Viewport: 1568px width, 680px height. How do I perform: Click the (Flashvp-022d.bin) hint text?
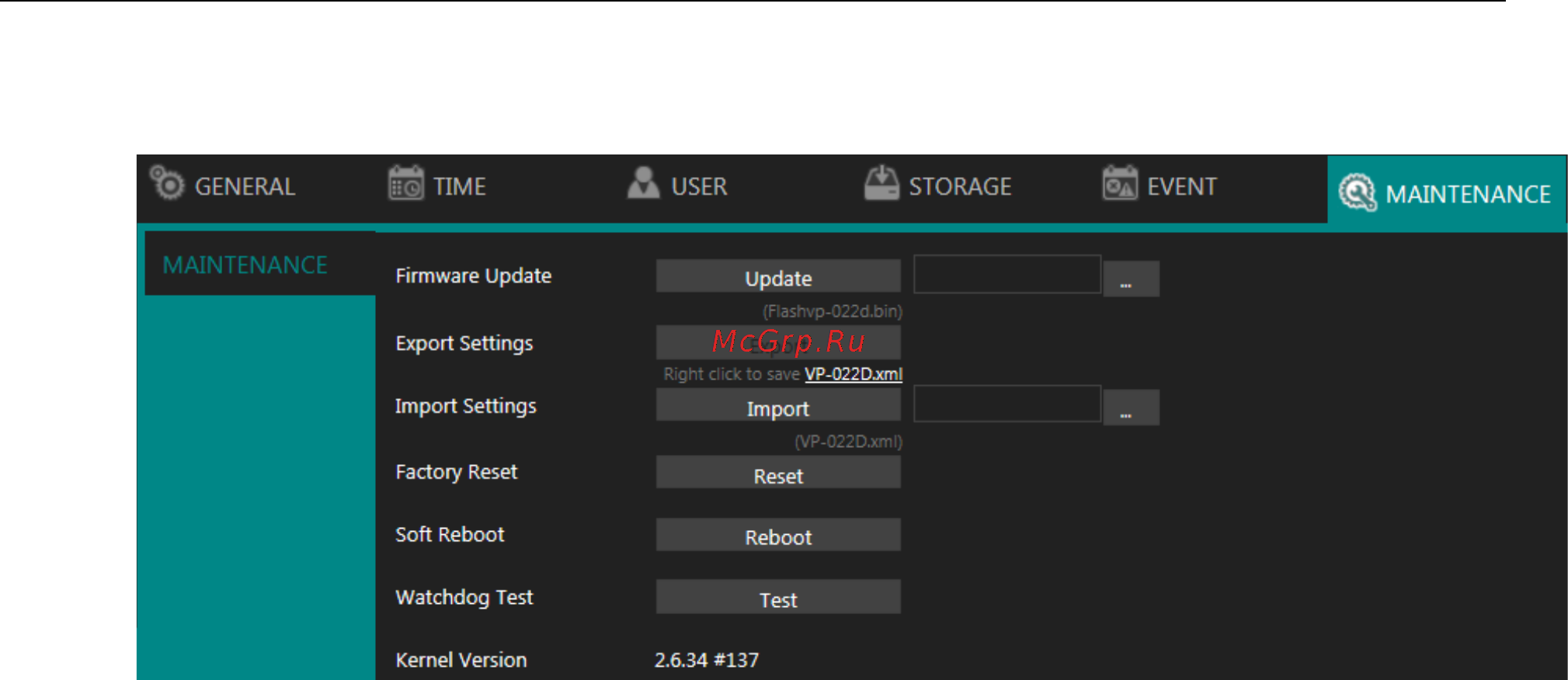833,311
